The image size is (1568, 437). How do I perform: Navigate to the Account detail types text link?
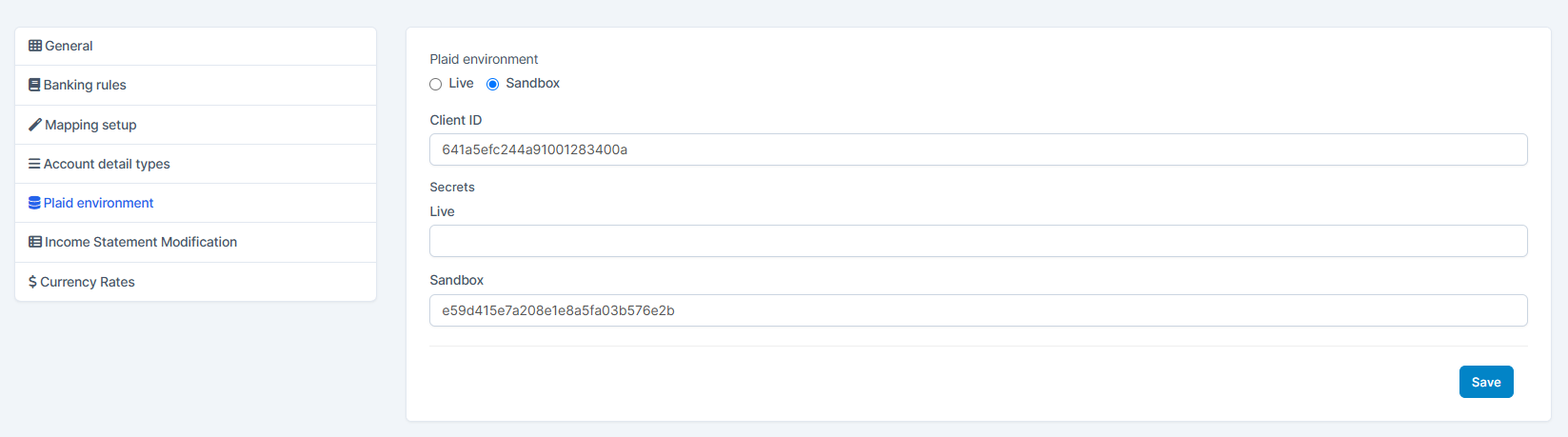pos(107,164)
